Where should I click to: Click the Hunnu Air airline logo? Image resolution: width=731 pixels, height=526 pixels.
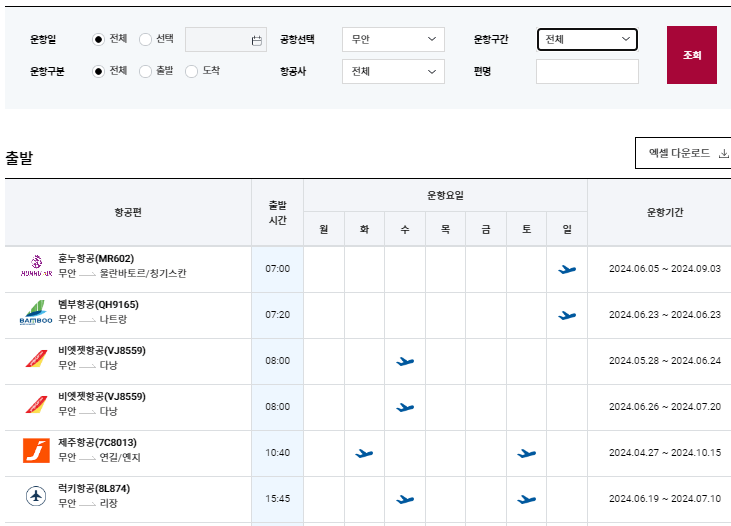pos(36,266)
